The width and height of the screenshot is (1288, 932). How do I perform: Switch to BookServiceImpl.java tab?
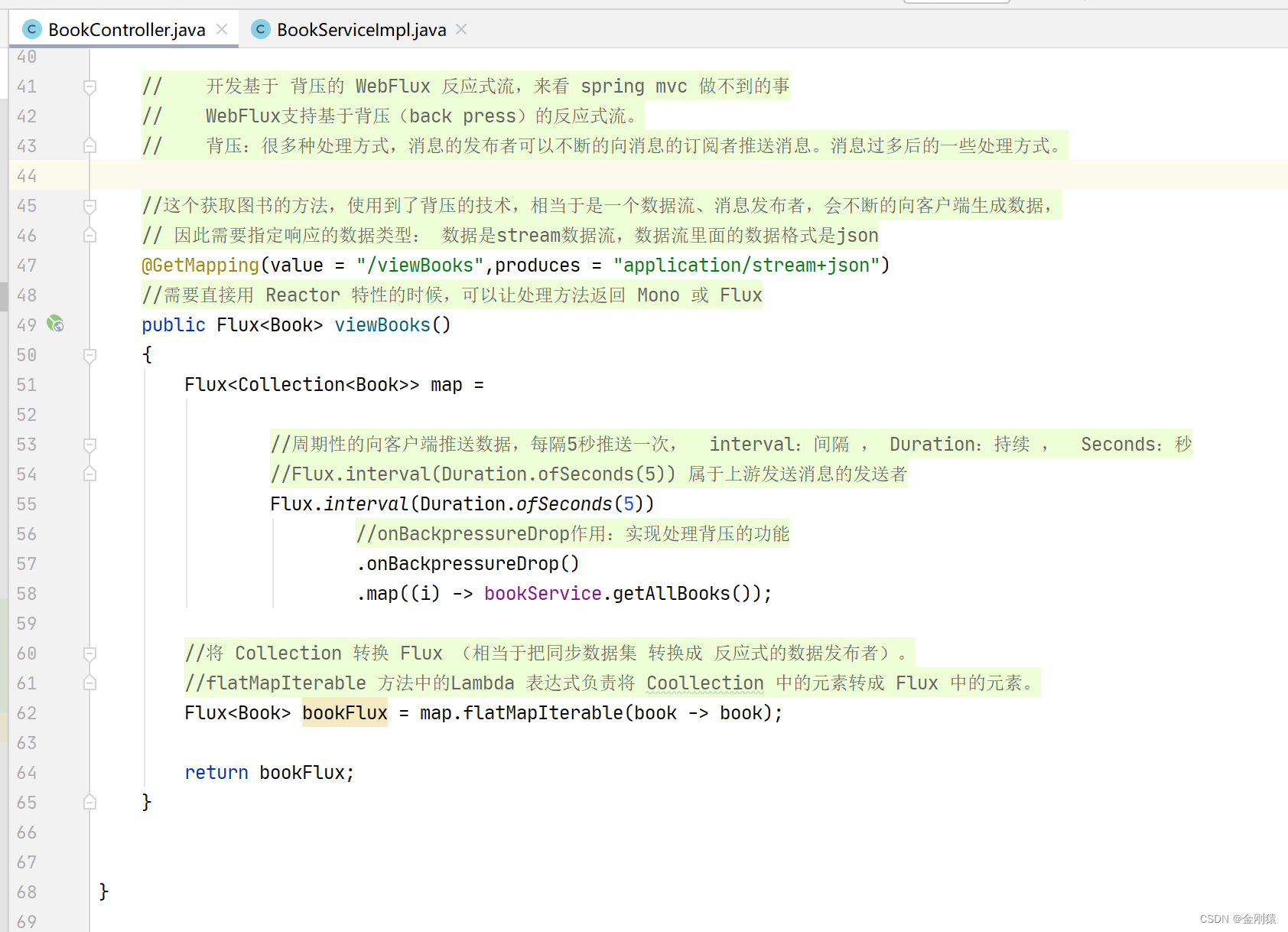pyautogui.click(x=361, y=30)
